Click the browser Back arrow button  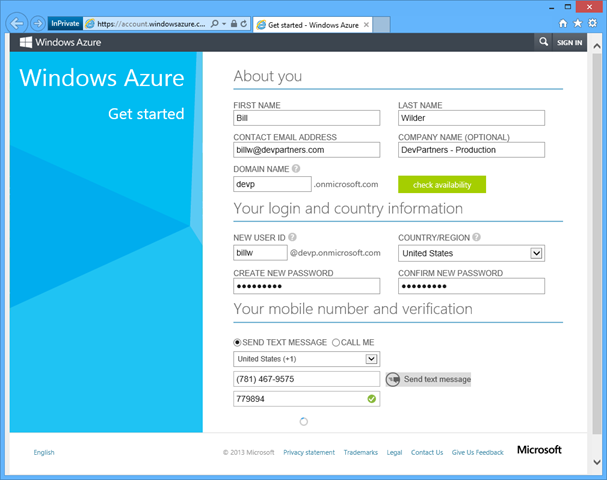pos(16,22)
